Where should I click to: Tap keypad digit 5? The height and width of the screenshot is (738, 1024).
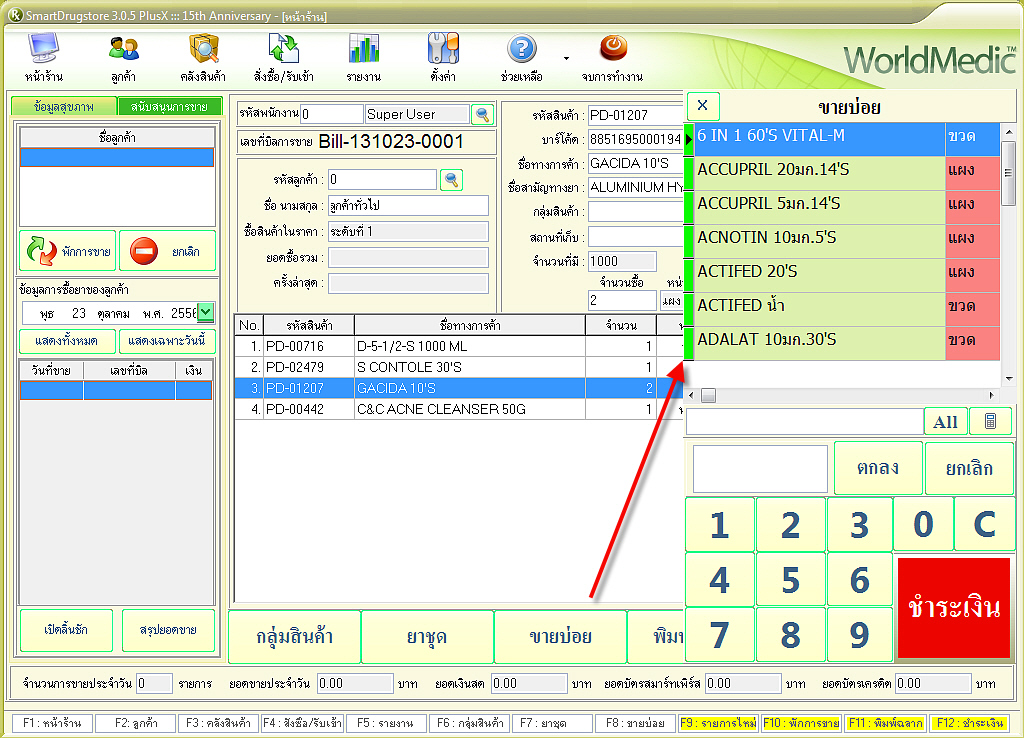click(x=790, y=580)
